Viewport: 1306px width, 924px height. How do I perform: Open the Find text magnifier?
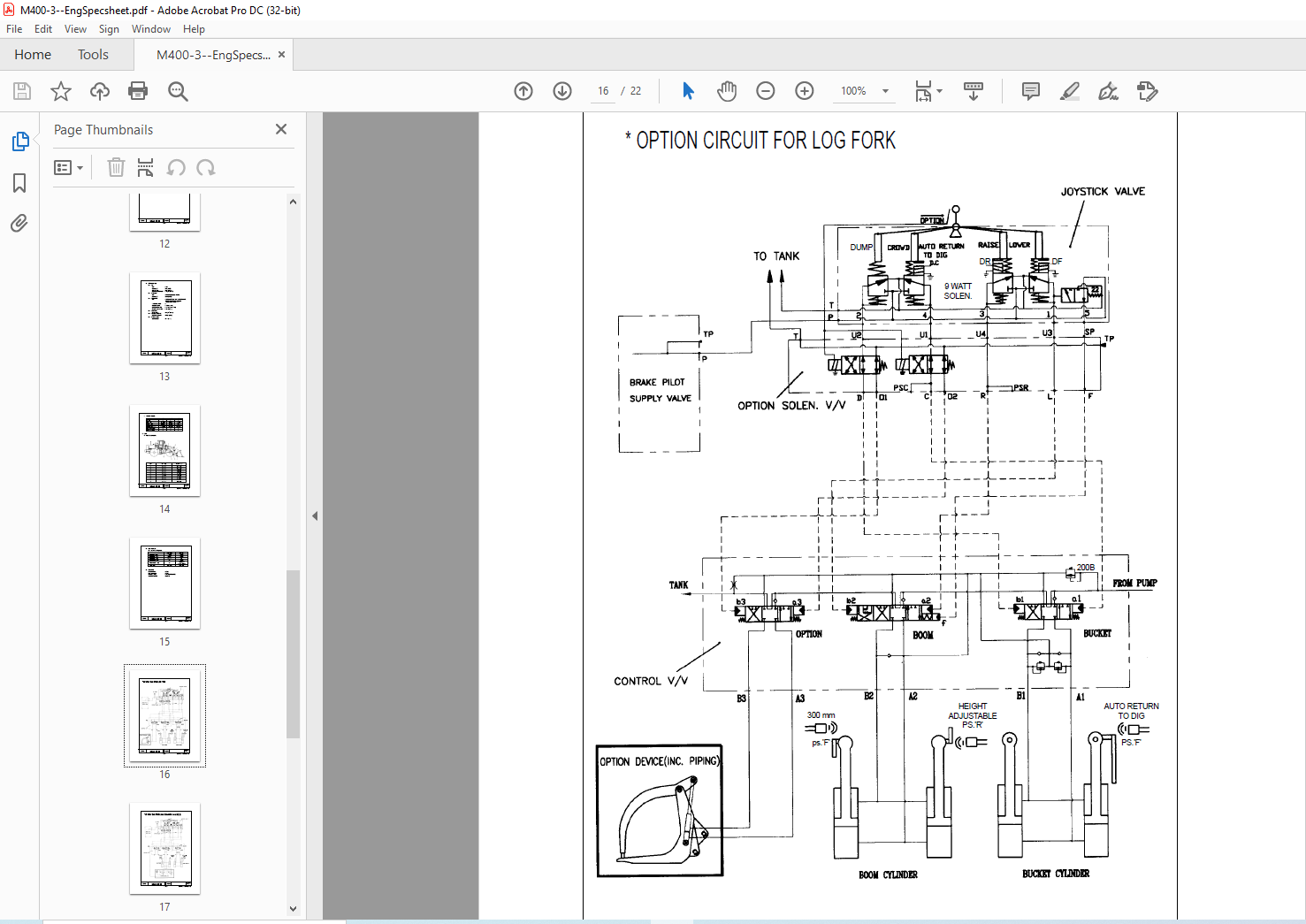(178, 91)
